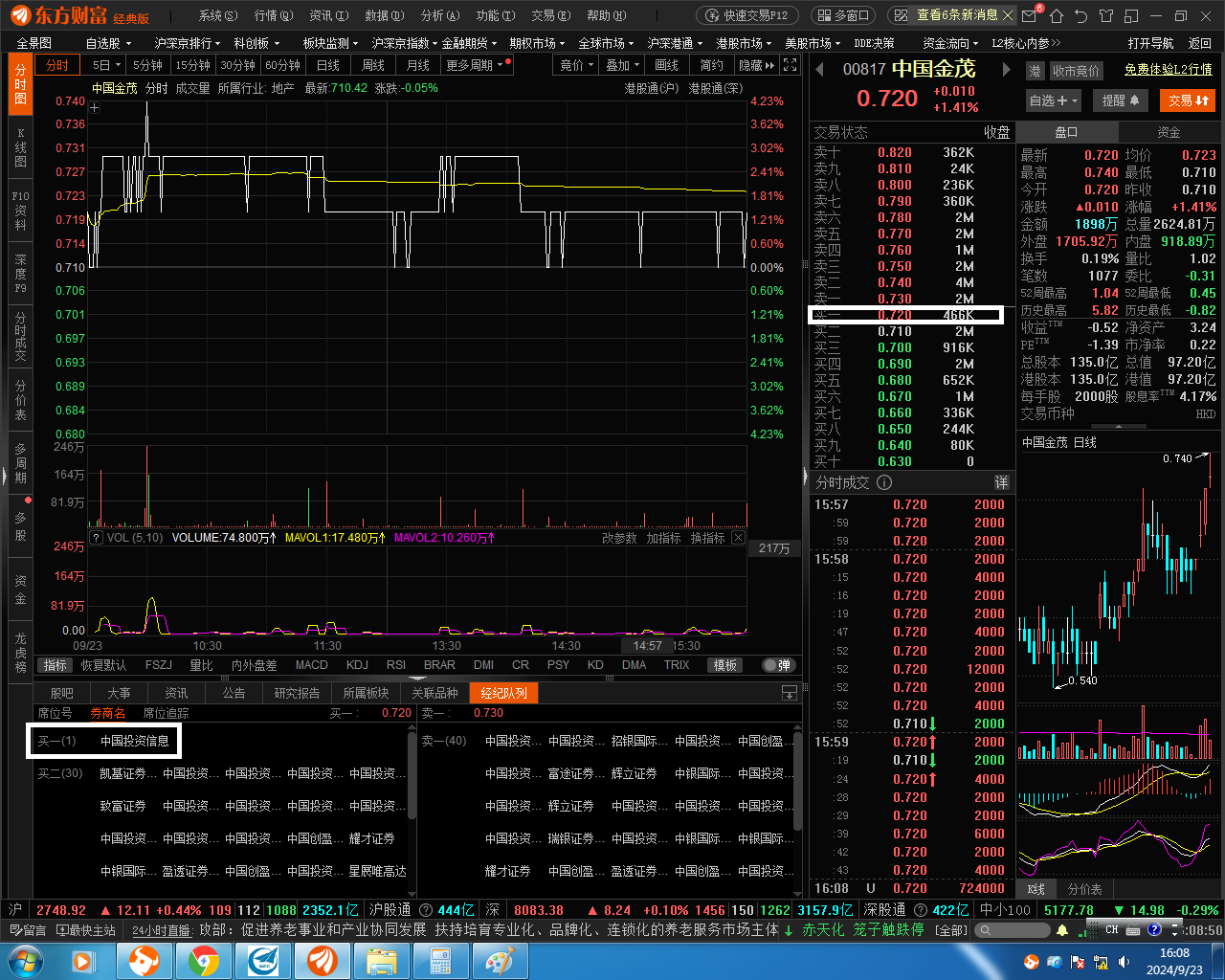Open 港股市场 dropdown menu
This screenshot has height=980, width=1225.
tap(745, 43)
